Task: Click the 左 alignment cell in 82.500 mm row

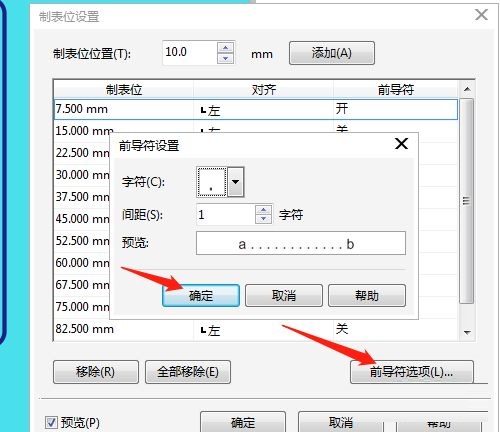Action: point(263,330)
